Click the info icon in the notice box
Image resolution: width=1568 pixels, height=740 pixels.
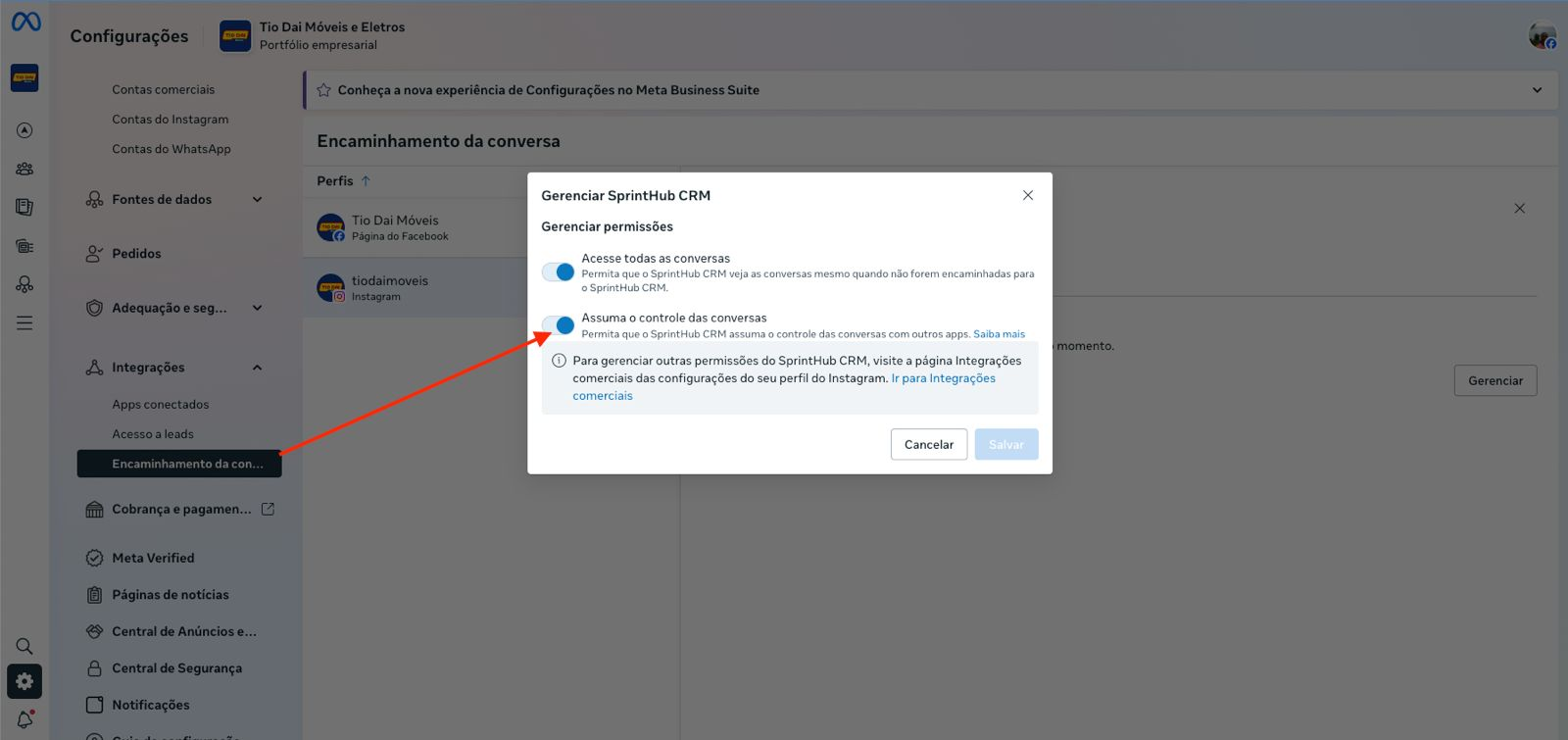pyautogui.click(x=559, y=361)
